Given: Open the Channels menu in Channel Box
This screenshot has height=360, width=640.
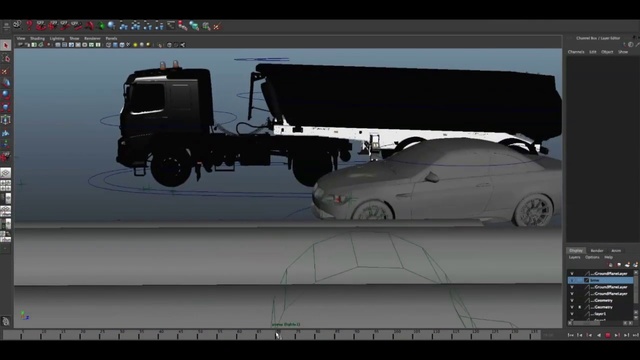Looking at the screenshot, I should click(x=576, y=52).
